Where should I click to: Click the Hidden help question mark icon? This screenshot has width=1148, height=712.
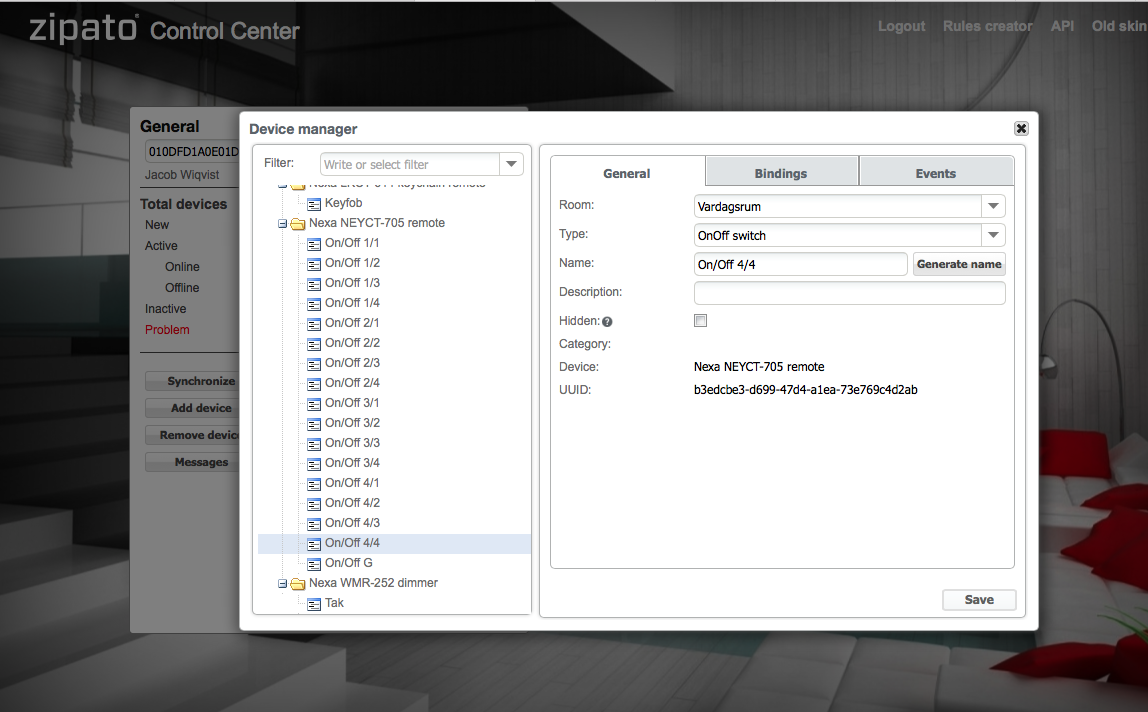click(x=607, y=322)
